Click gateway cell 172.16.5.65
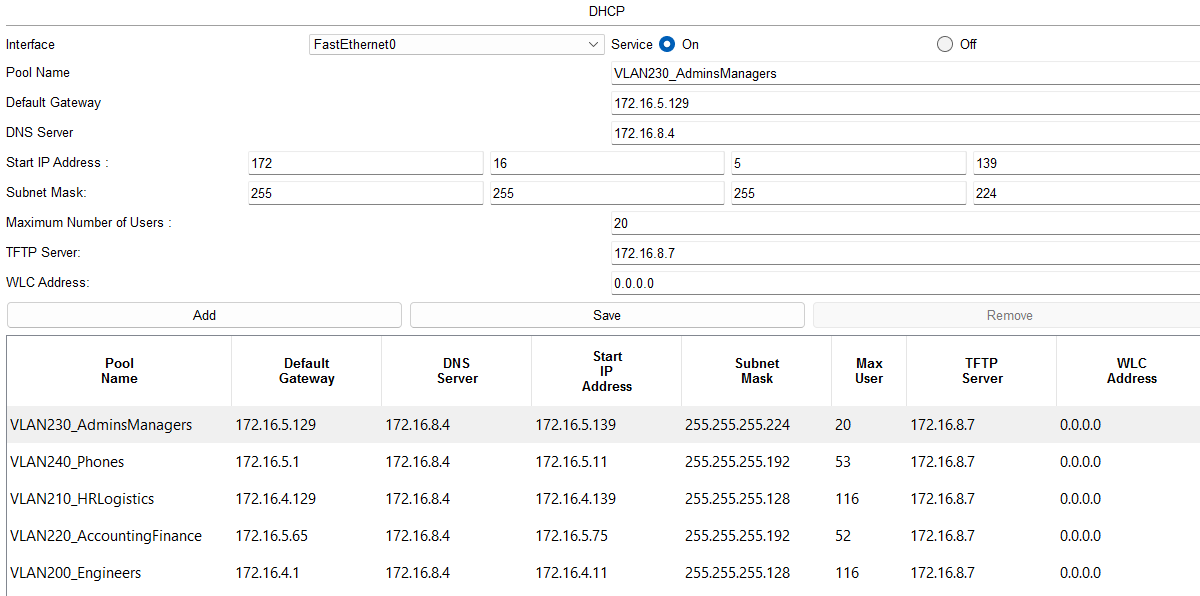 [x=307, y=536]
